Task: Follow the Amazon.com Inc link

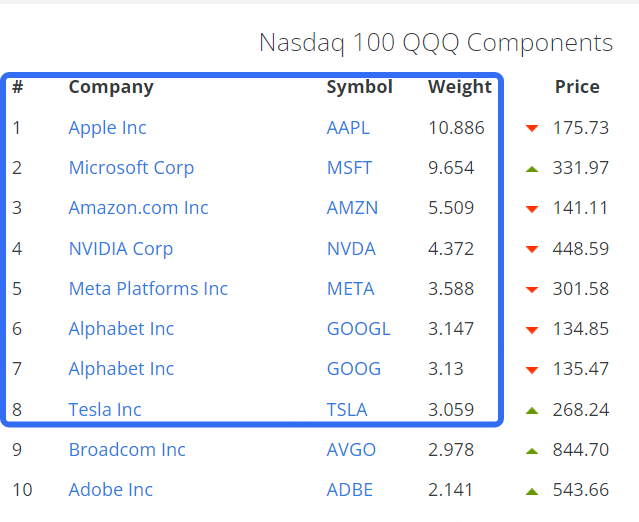Action: [138, 208]
